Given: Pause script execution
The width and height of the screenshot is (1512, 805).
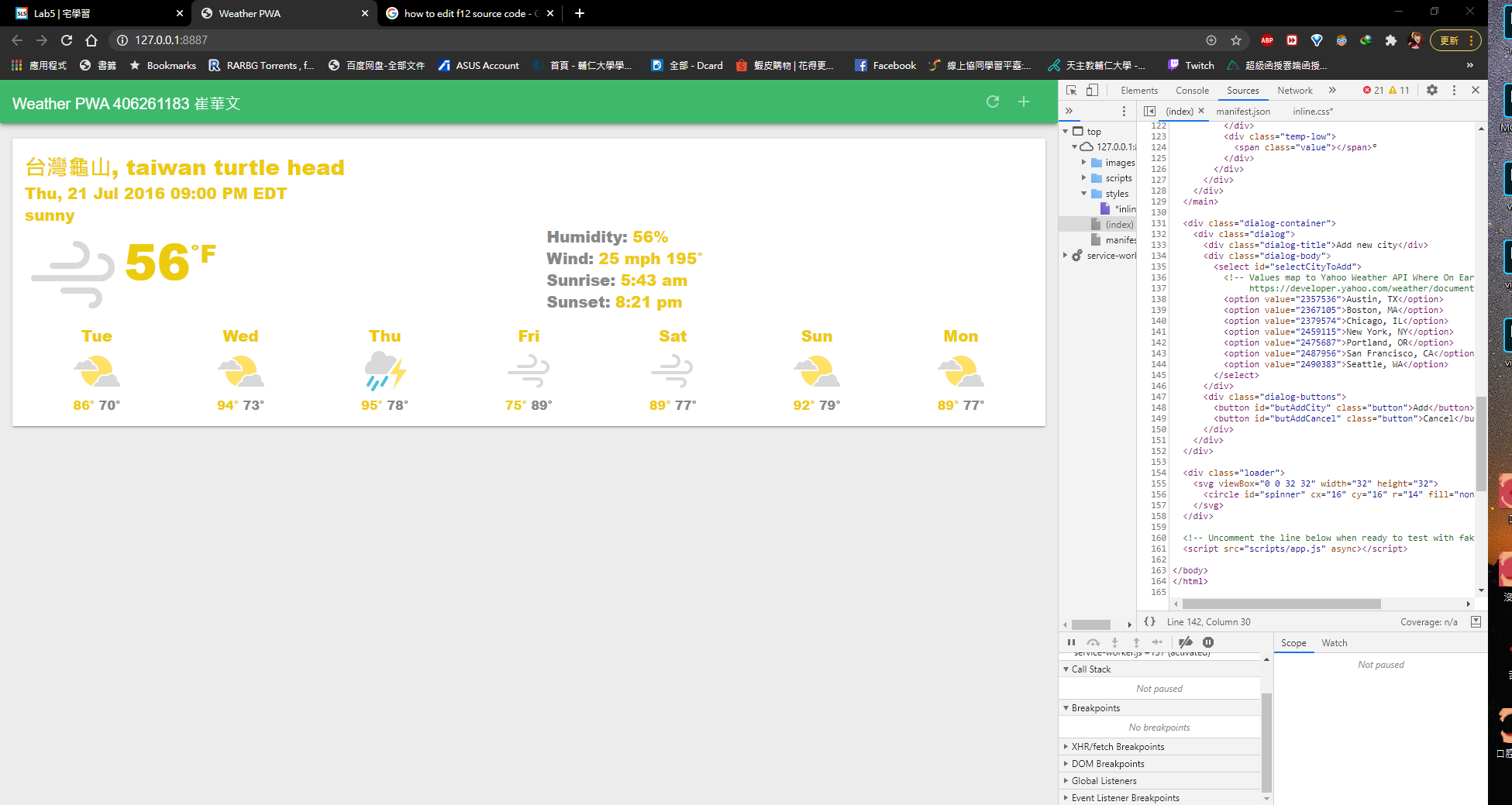Looking at the screenshot, I should pos(1071,642).
